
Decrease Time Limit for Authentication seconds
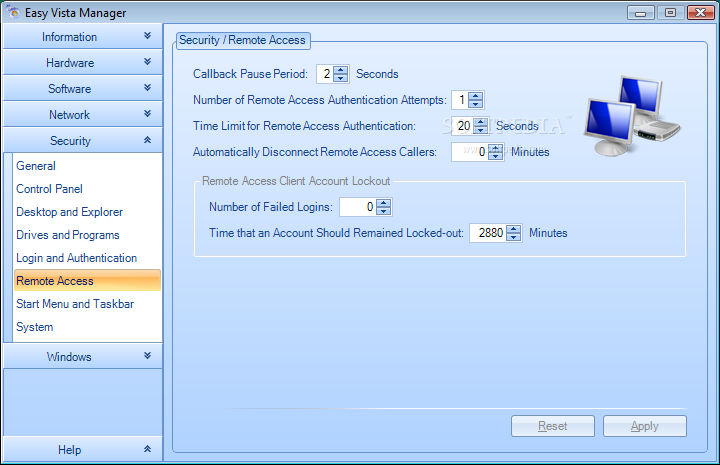[480, 129]
